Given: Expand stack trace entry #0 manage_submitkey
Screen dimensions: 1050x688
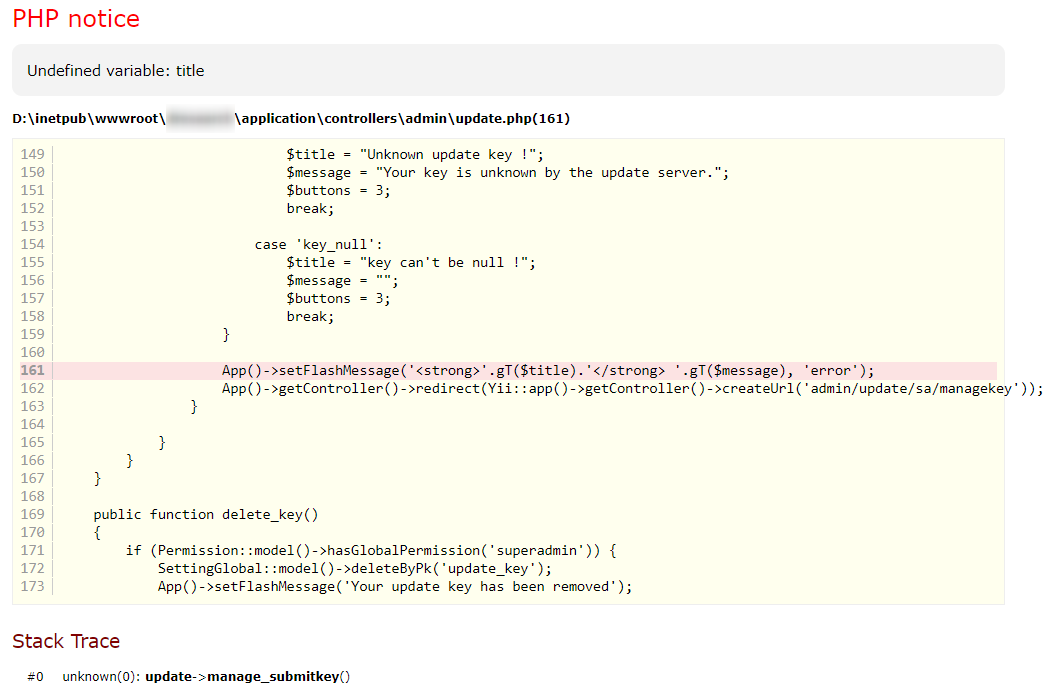Looking at the screenshot, I should (247, 677).
